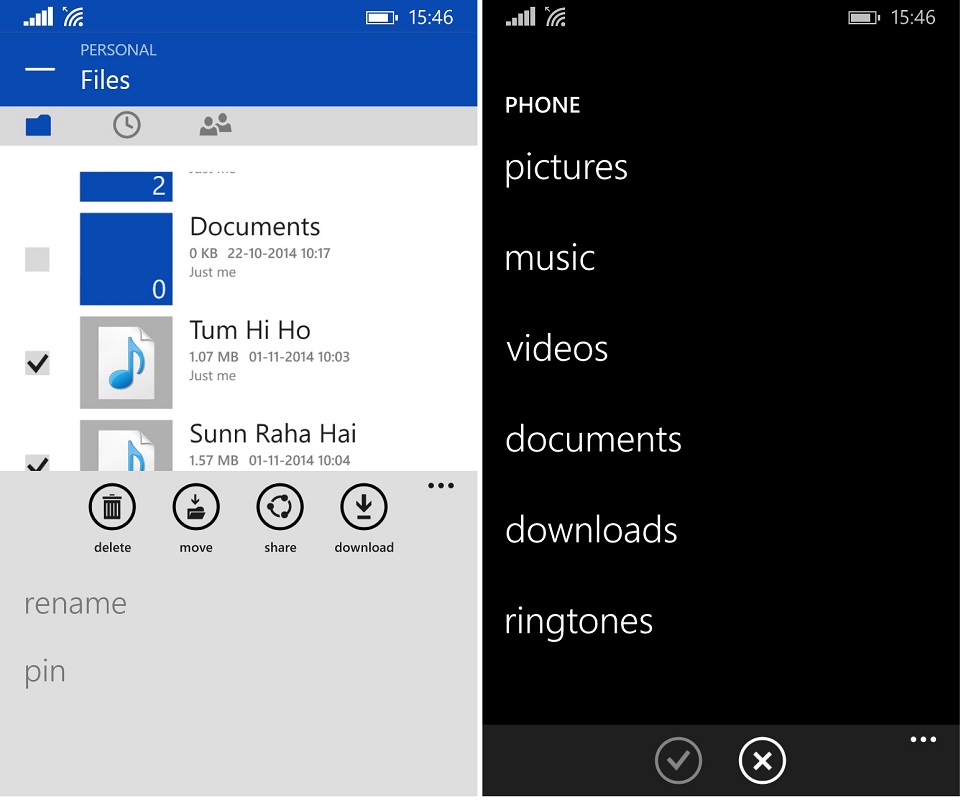This screenshot has width=966, height=800.
Task: Collapse the app bar using the left ellipsis
Action: click(x=440, y=486)
